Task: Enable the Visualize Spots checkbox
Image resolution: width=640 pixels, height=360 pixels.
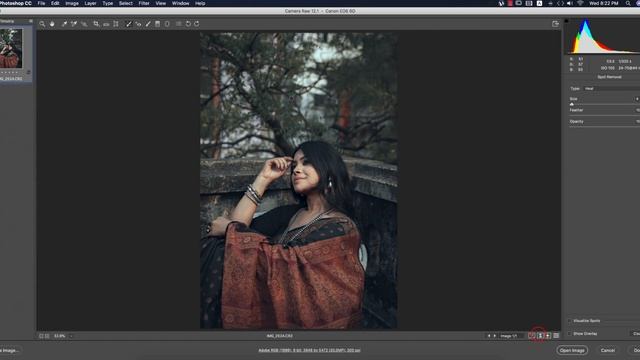Action: (570, 321)
